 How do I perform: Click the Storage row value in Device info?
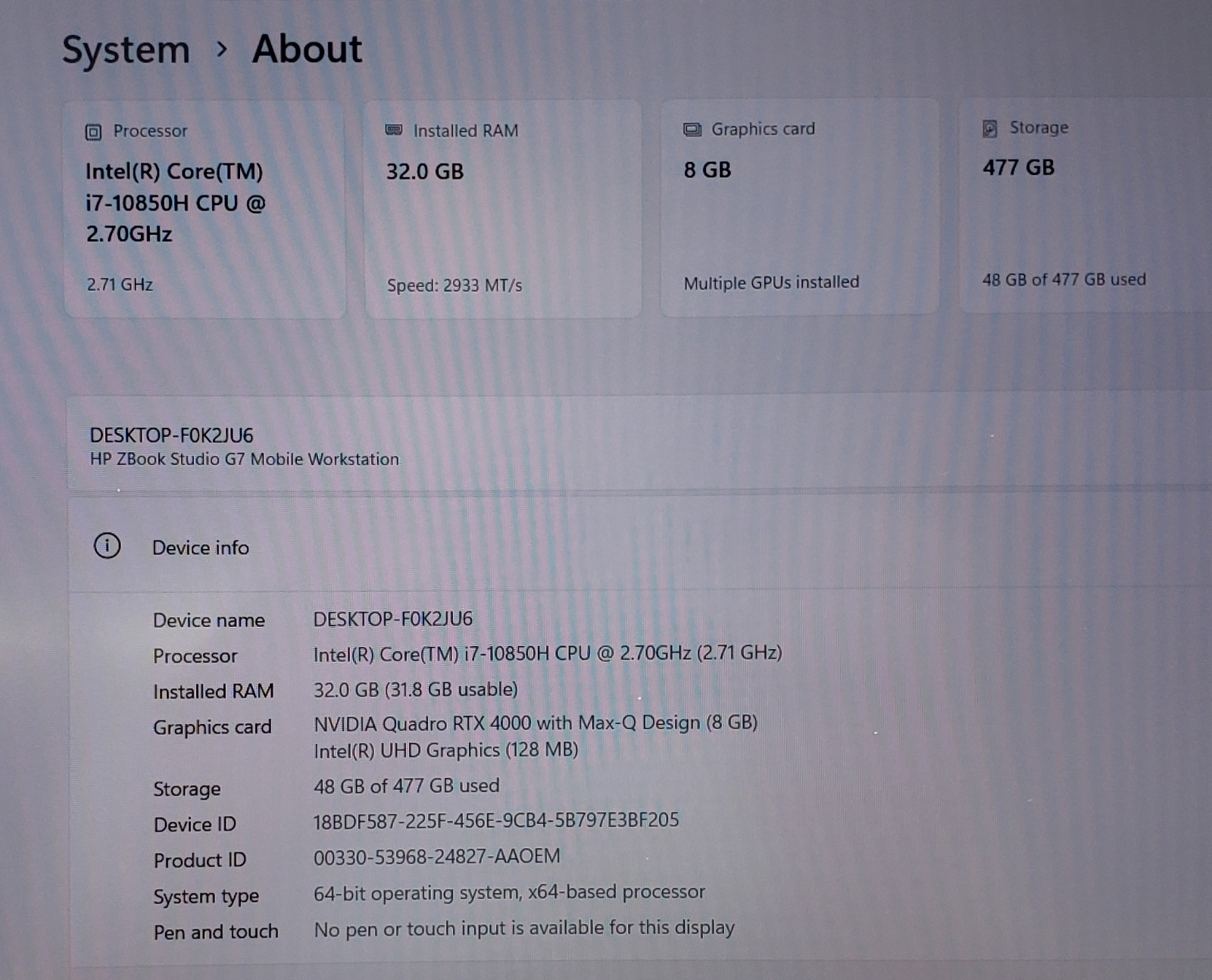tap(407, 786)
